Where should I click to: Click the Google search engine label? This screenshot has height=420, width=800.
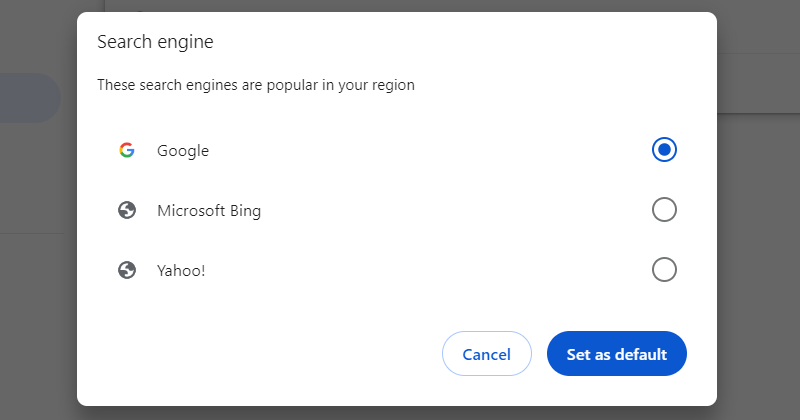pos(183,151)
